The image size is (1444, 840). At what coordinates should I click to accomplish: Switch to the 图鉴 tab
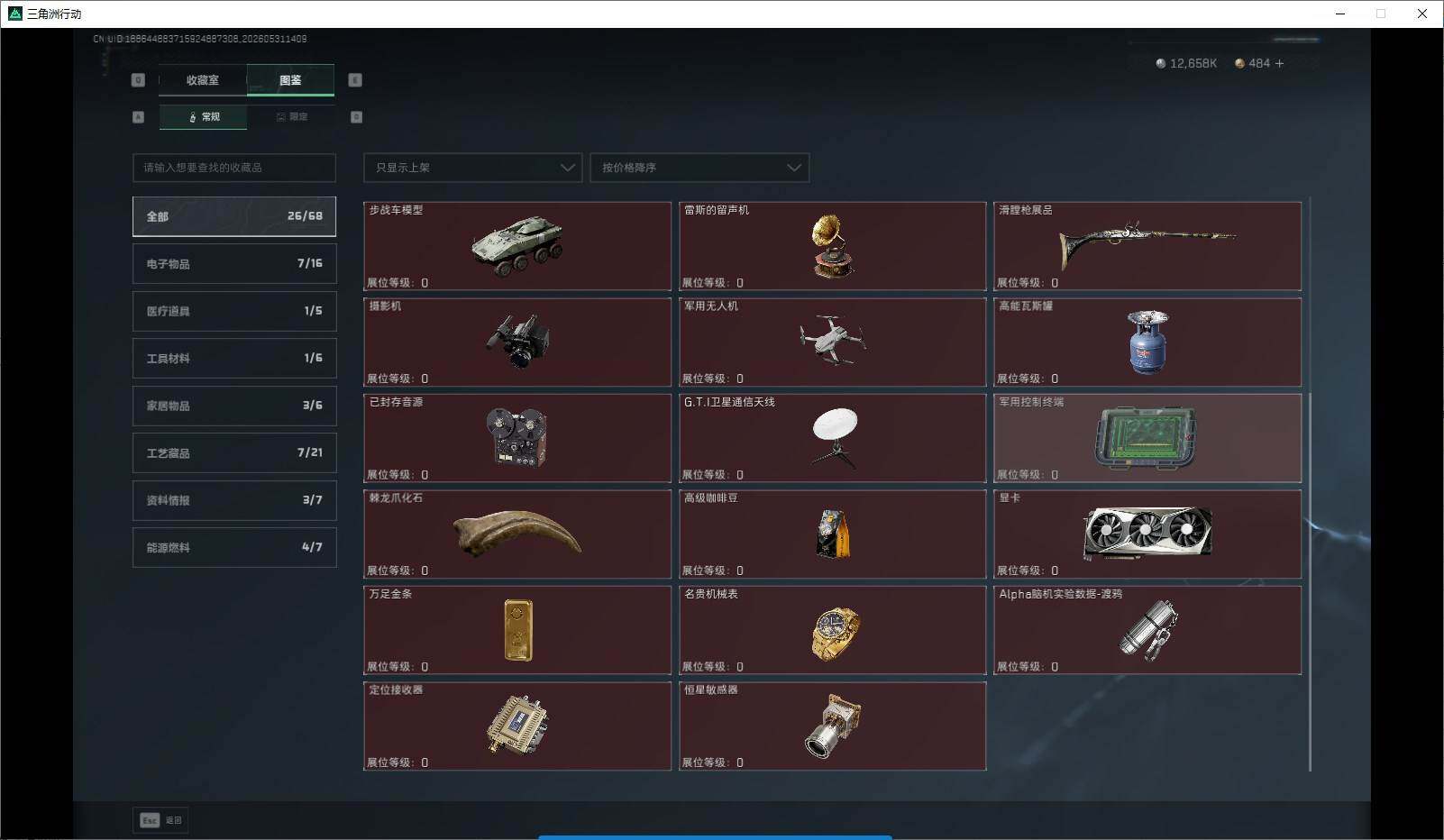290,80
